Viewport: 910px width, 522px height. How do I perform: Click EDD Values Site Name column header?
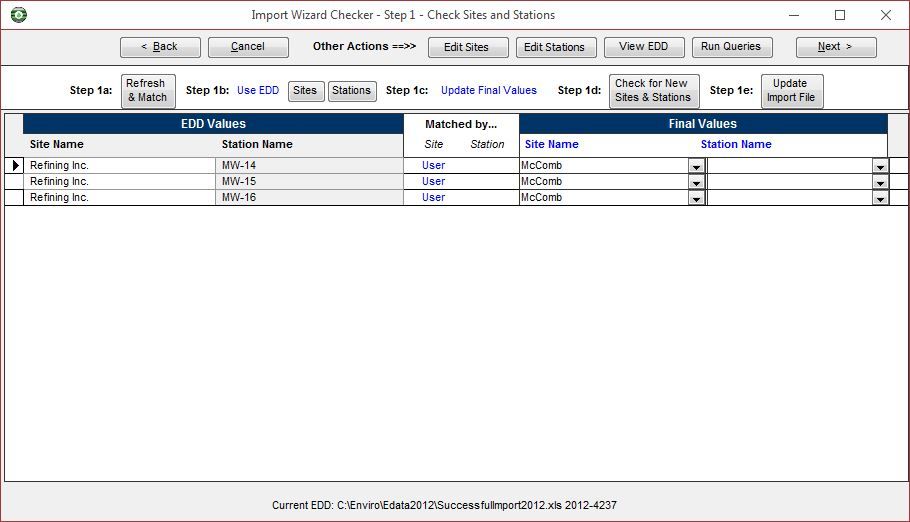click(x=57, y=145)
